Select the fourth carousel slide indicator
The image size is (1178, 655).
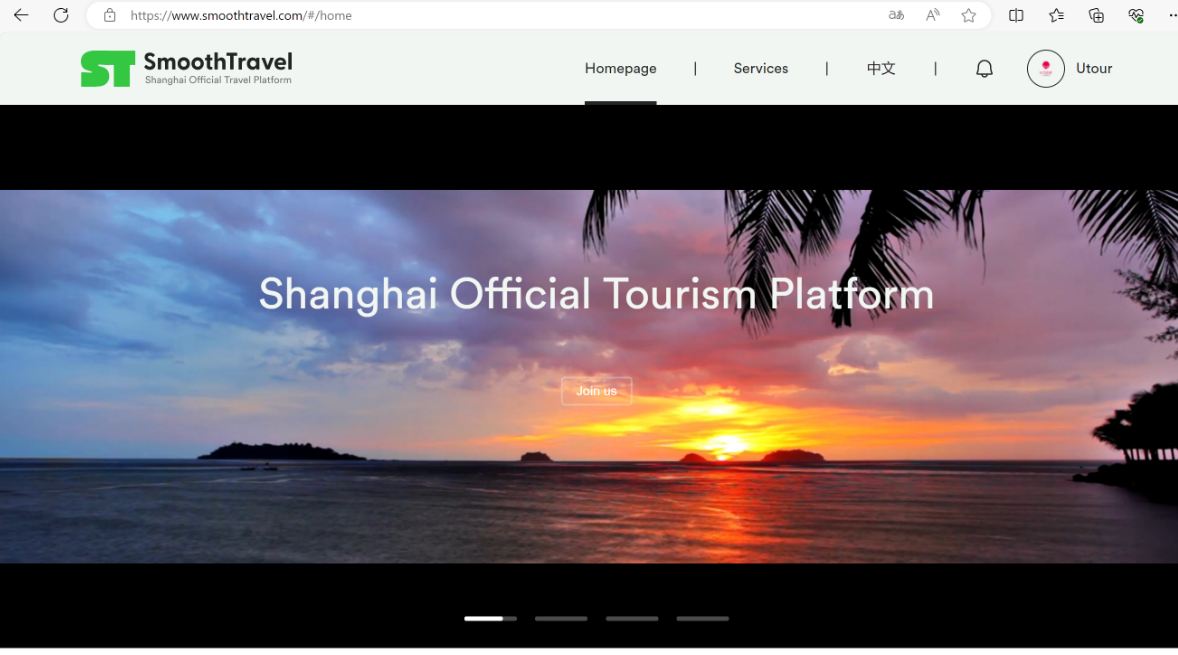[x=702, y=619]
